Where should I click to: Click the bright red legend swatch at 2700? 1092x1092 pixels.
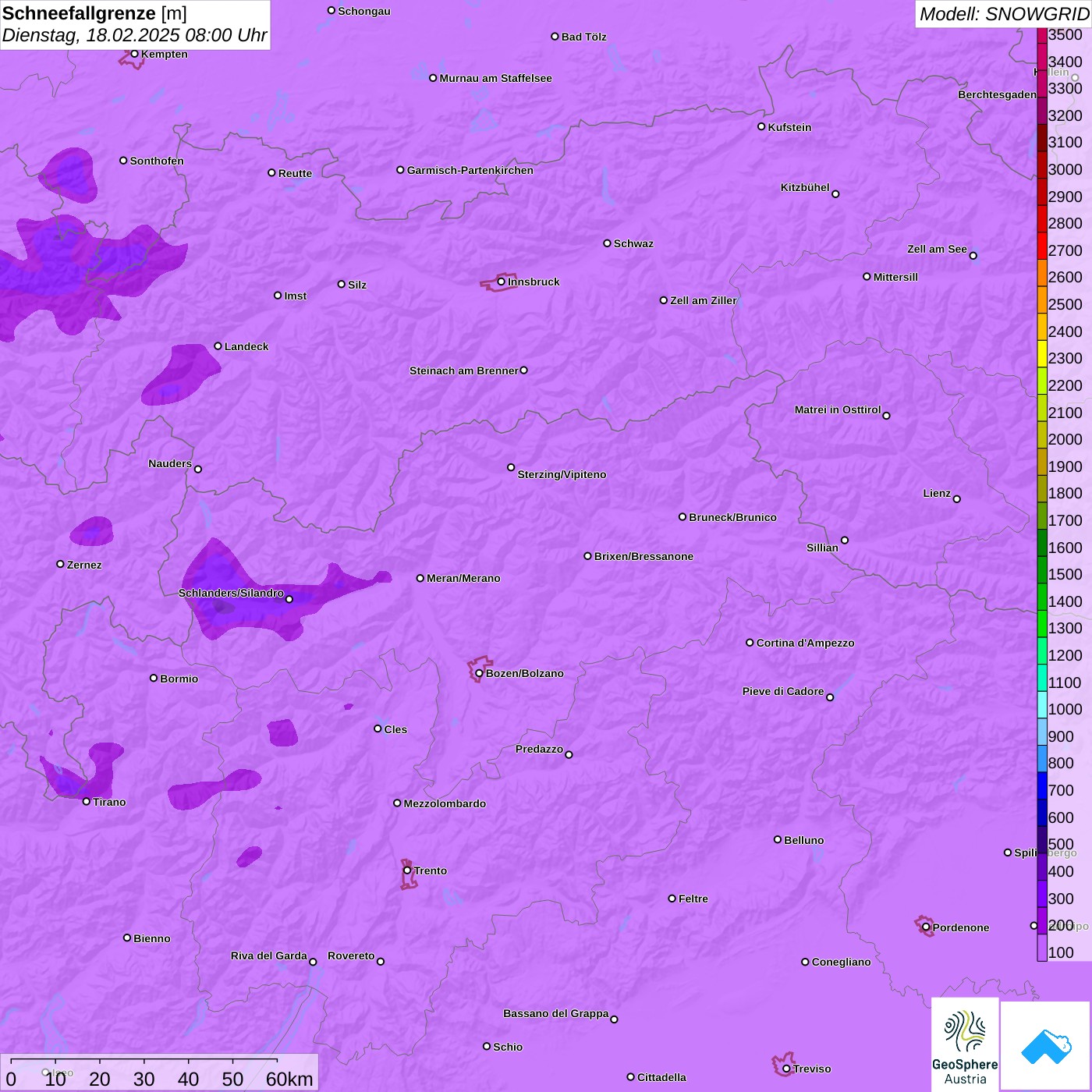pyautogui.click(x=1042, y=246)
